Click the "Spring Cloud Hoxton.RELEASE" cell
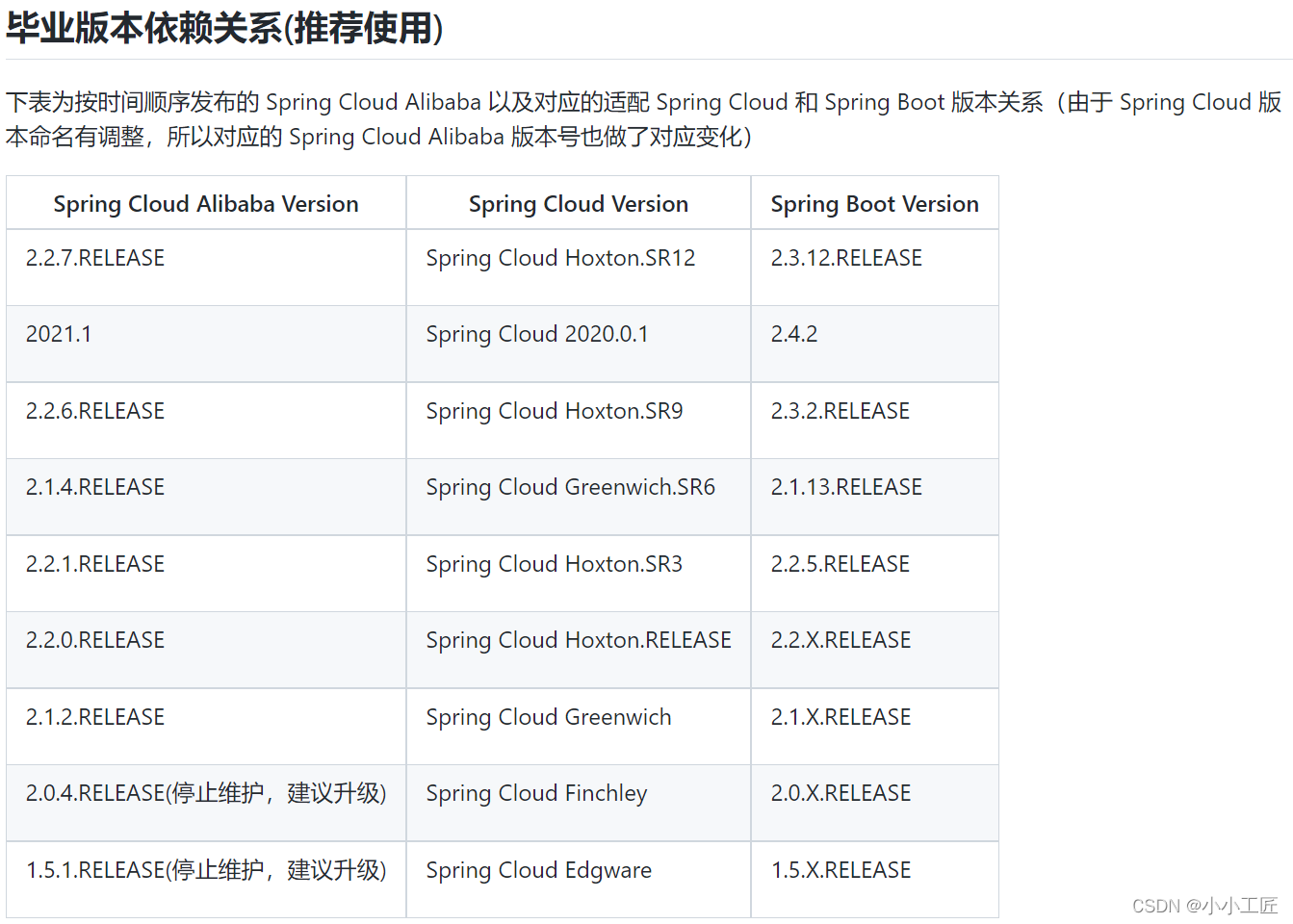 coord(579,650)
